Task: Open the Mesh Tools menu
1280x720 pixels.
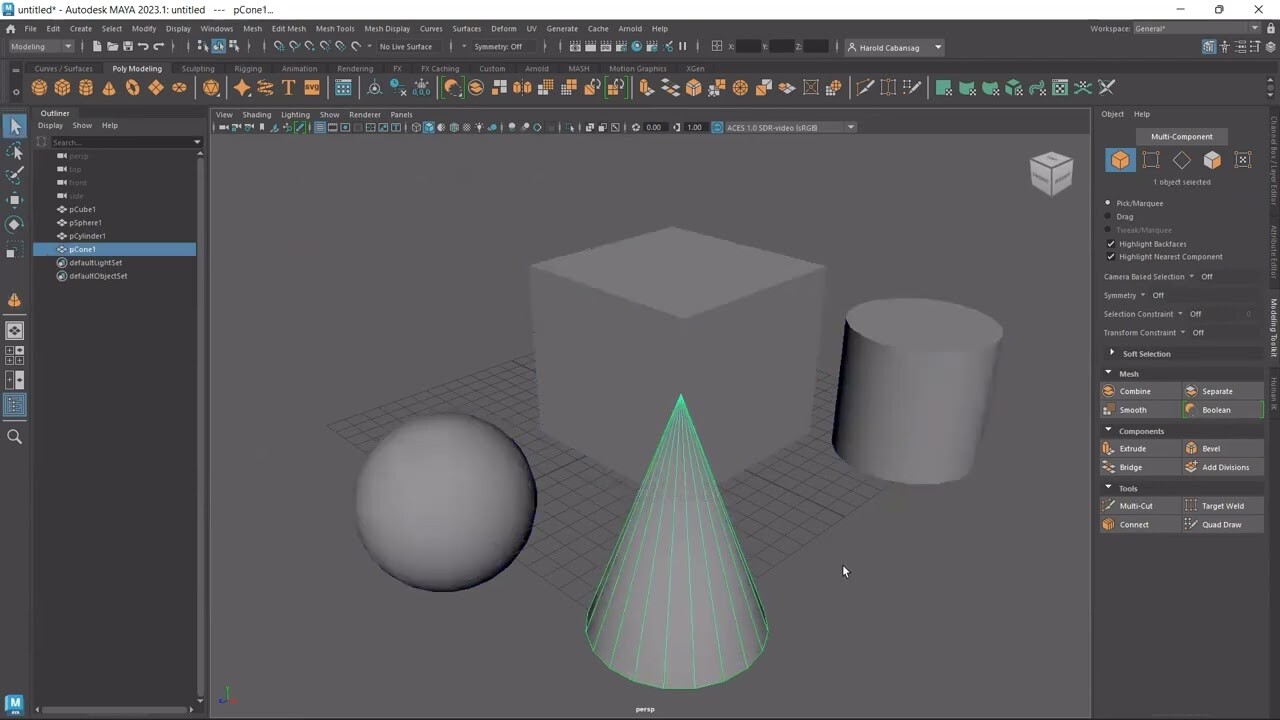Action: coord(335,28)
